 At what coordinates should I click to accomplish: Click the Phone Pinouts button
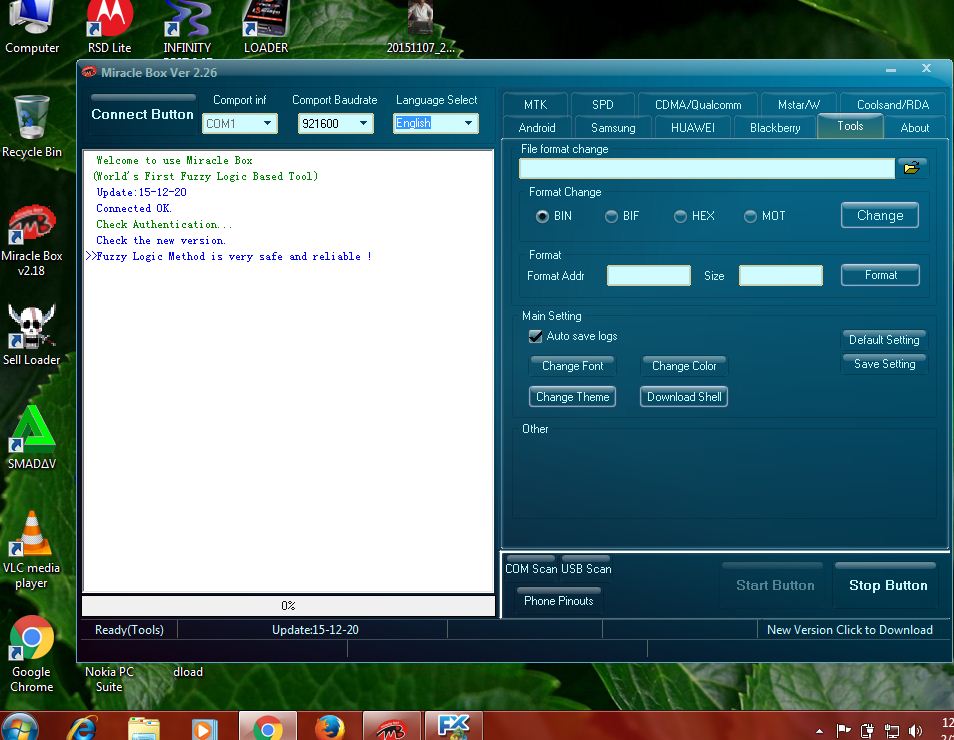tap(559, 600)
